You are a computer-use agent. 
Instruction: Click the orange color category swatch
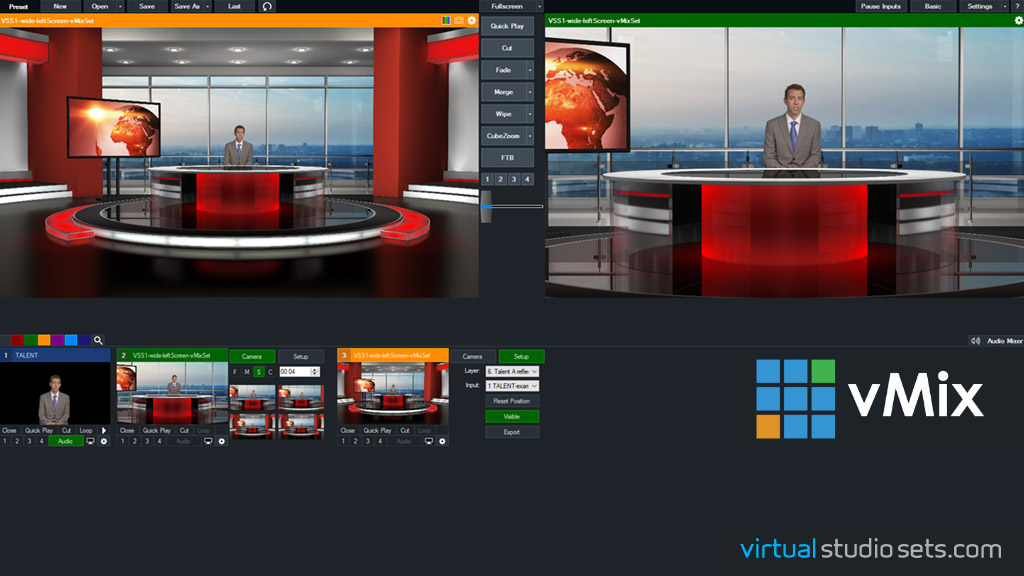pyautogui.click(x=44, y=340)
